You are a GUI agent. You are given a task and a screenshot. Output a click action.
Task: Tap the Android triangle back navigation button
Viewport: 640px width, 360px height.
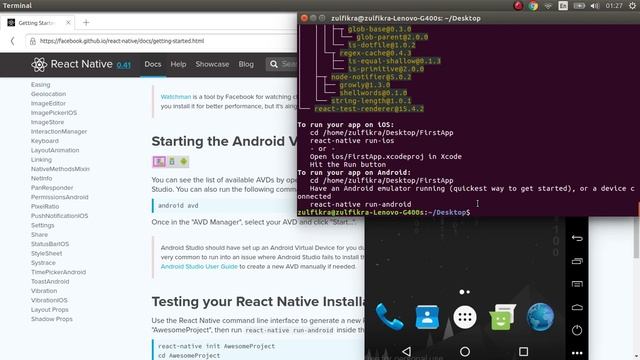point(406,351)
